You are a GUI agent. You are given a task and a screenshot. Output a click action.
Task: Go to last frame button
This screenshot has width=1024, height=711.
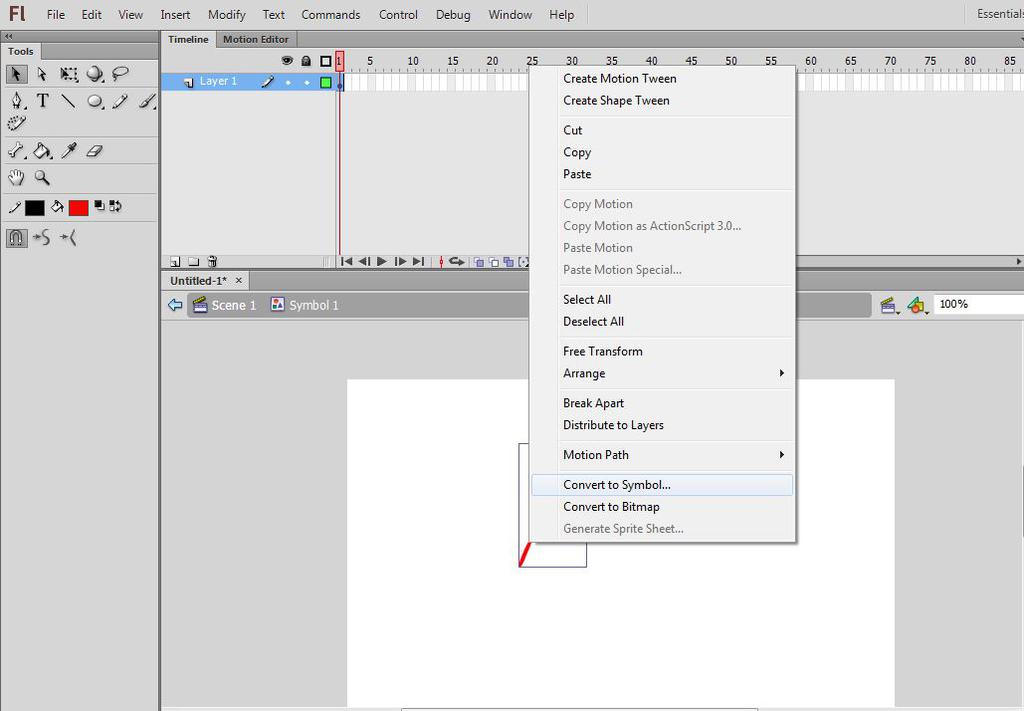pyautogui.click(x=419, y=261)
